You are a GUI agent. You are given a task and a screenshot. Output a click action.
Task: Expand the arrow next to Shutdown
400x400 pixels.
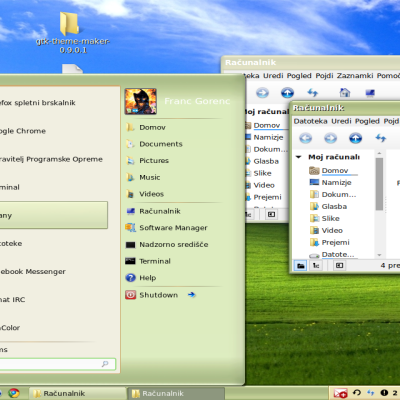coord(191,295)
